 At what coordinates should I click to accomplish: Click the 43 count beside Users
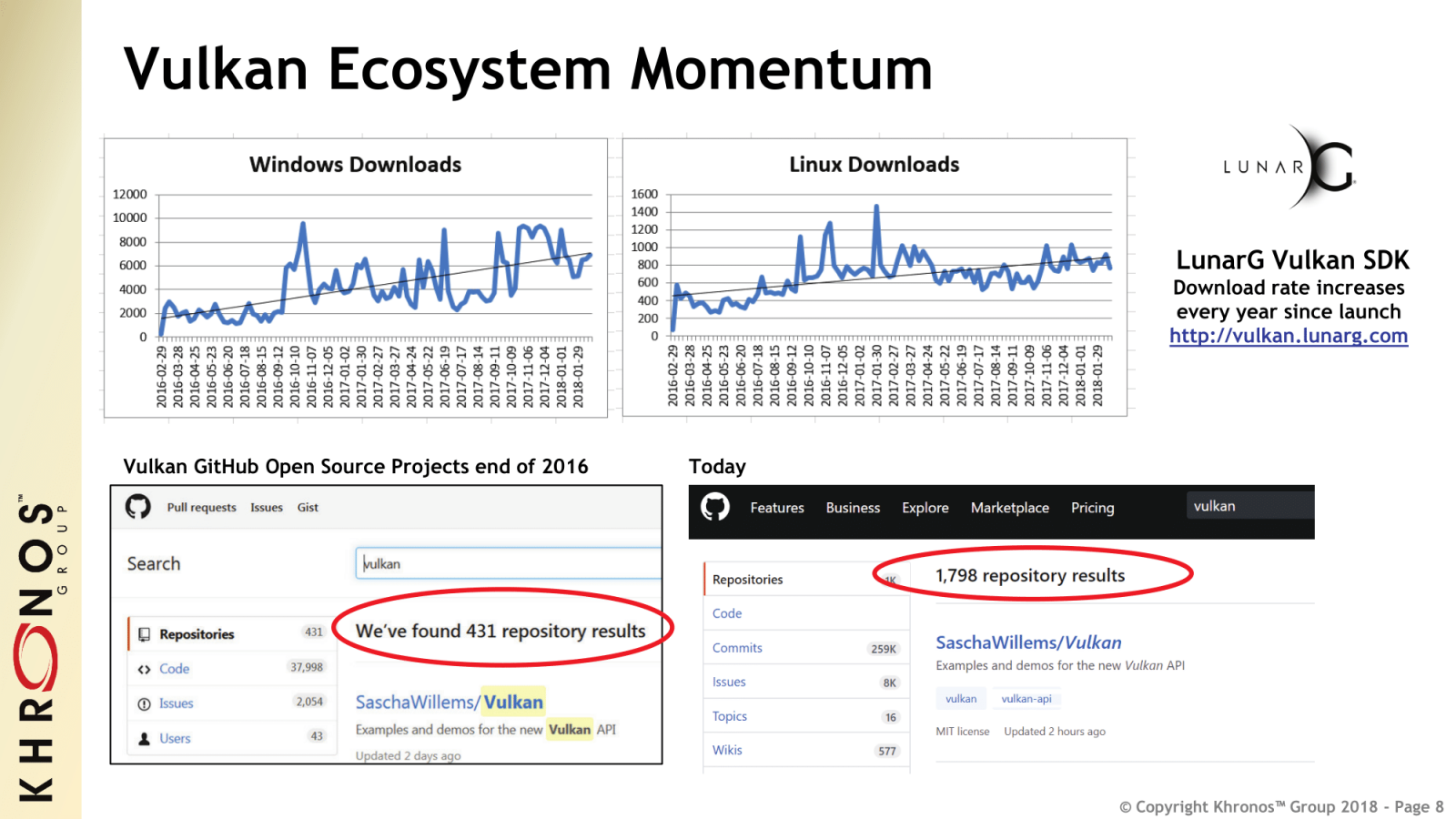coord(317,736)
